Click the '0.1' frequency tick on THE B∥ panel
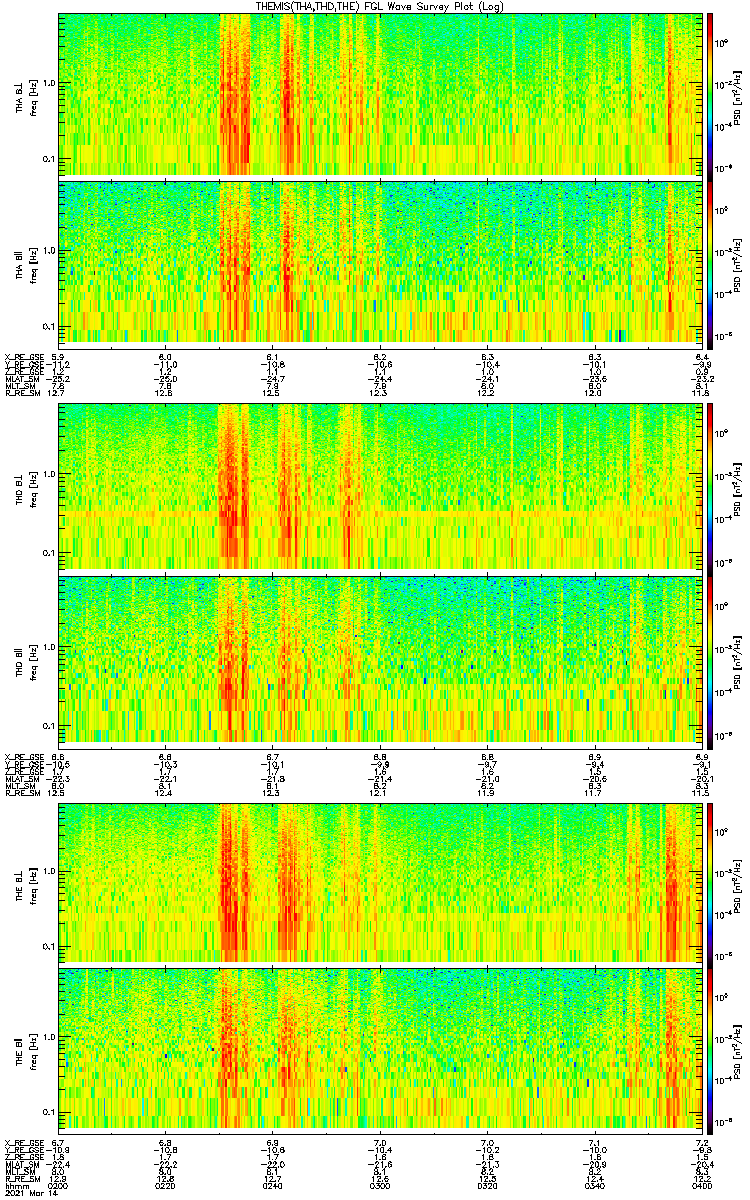Image resolution: width=750 pixels, height=1200 pixels. [x=49, y=1112]
